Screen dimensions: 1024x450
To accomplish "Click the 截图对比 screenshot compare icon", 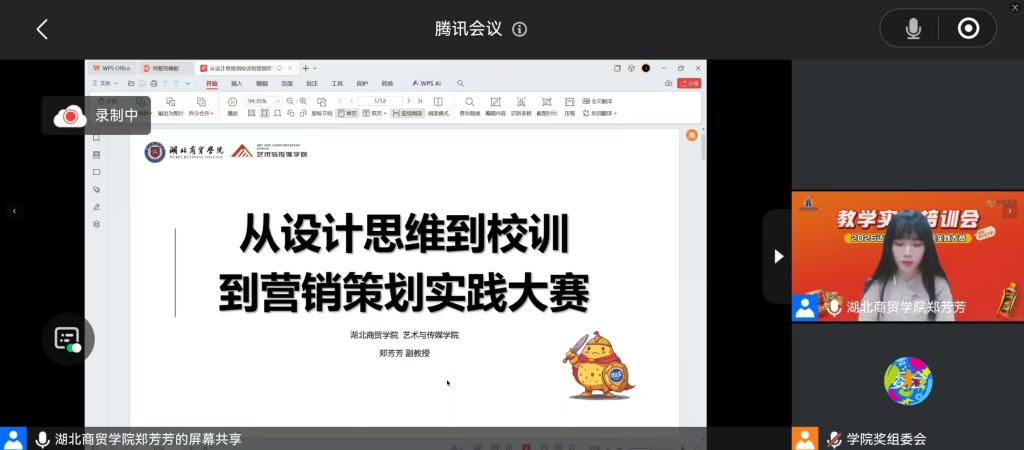I will pyautogui.click(x=547, y=106).
